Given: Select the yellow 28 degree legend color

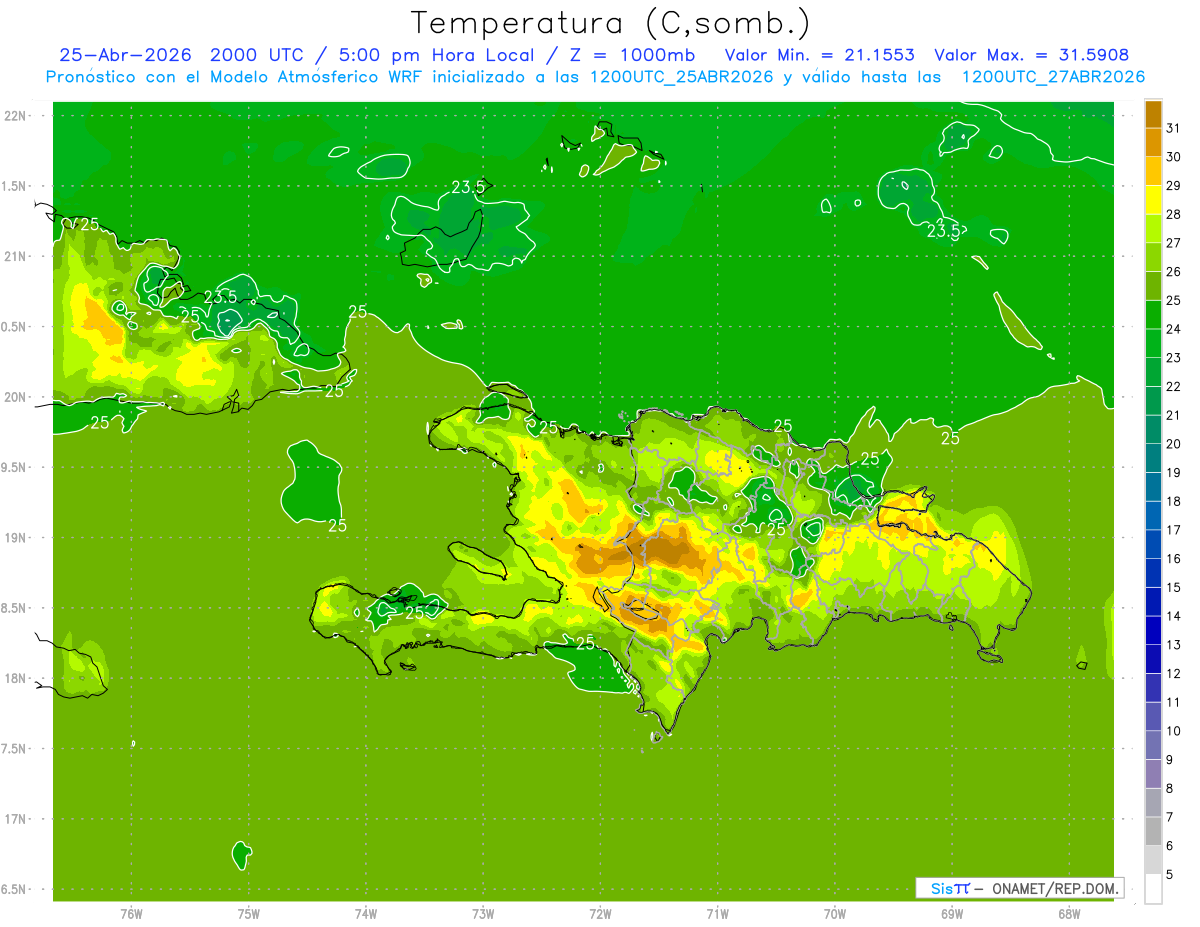Looking at the screenshot, I should 1153,200.
